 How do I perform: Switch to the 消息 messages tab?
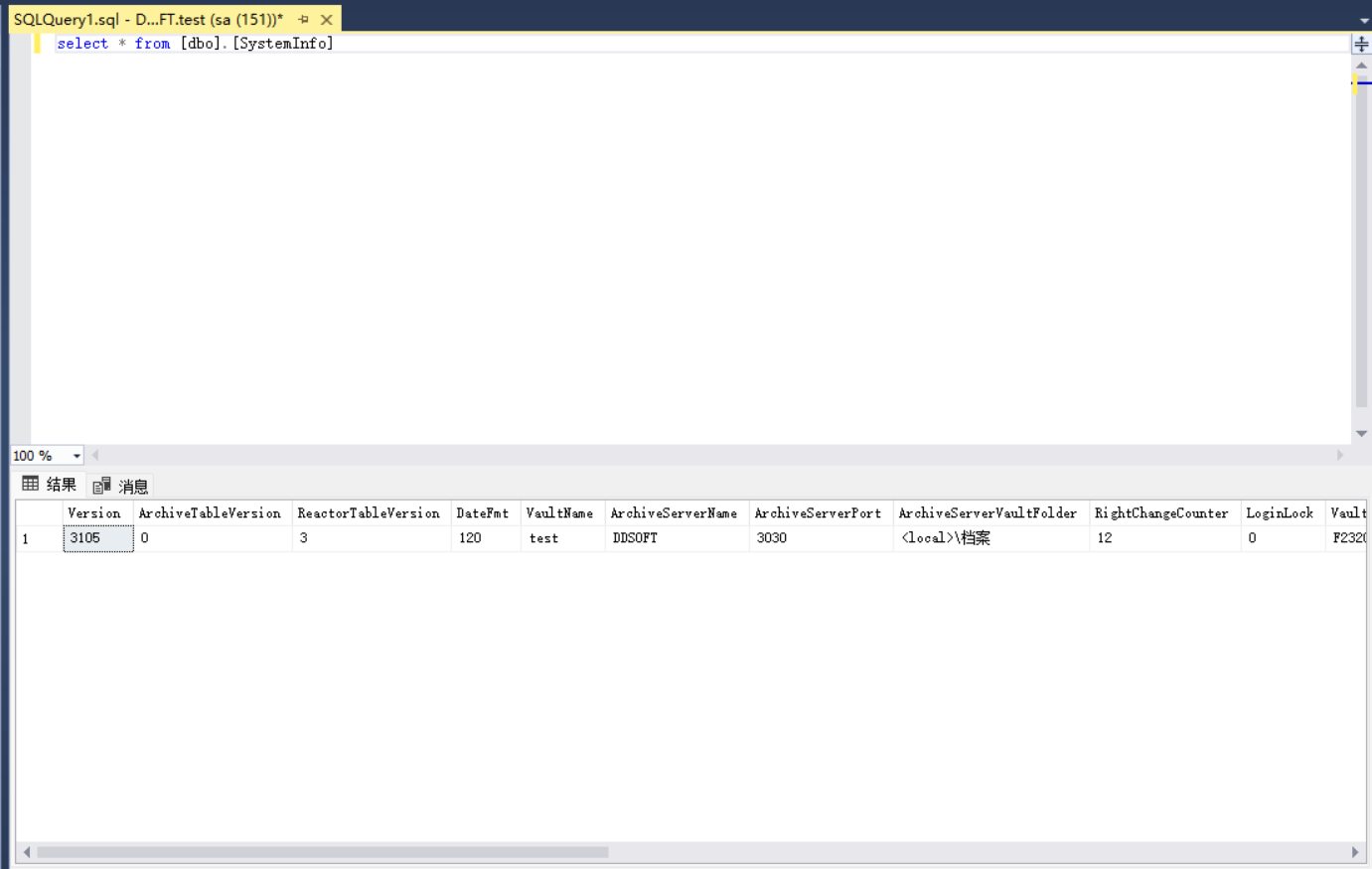(121, 486)
